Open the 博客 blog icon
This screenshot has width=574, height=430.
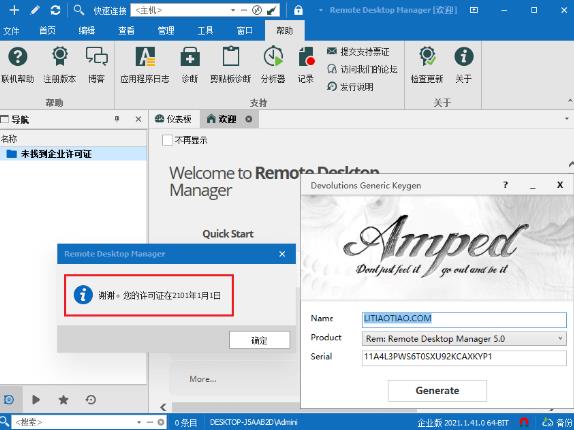click(97, 65)
